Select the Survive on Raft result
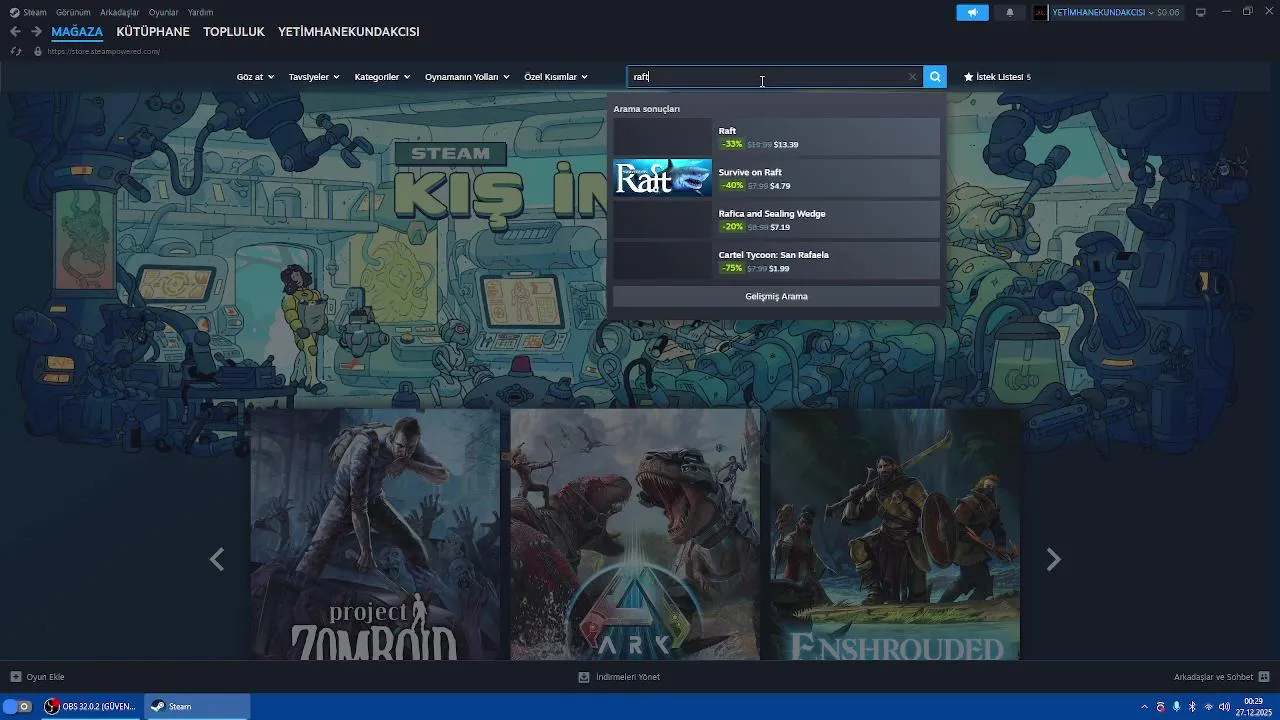Screen dimensions: 1280x720 pyautogui.click(x=776, y=178)
